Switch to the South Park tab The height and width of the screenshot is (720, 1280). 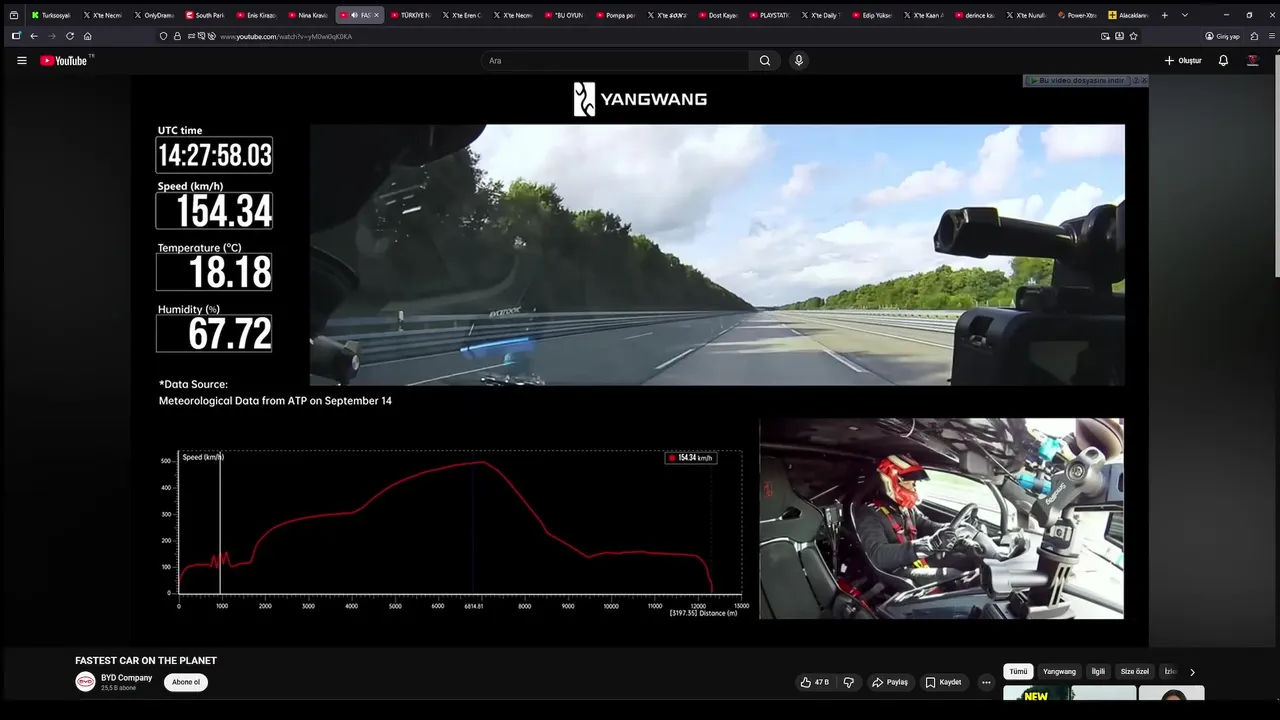[x=204, y=15]
